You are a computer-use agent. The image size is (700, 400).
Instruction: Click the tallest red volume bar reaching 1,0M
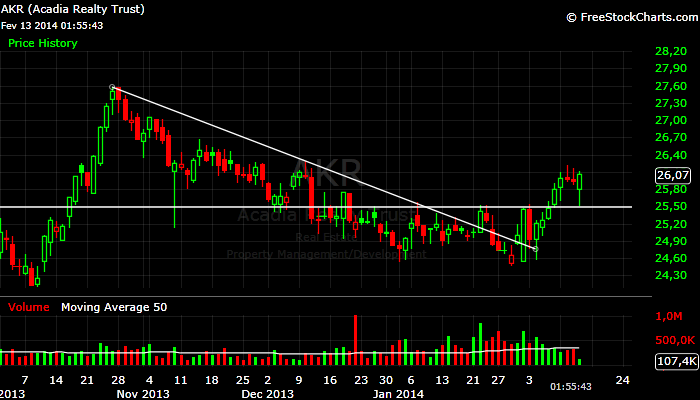tap(355, 340)
